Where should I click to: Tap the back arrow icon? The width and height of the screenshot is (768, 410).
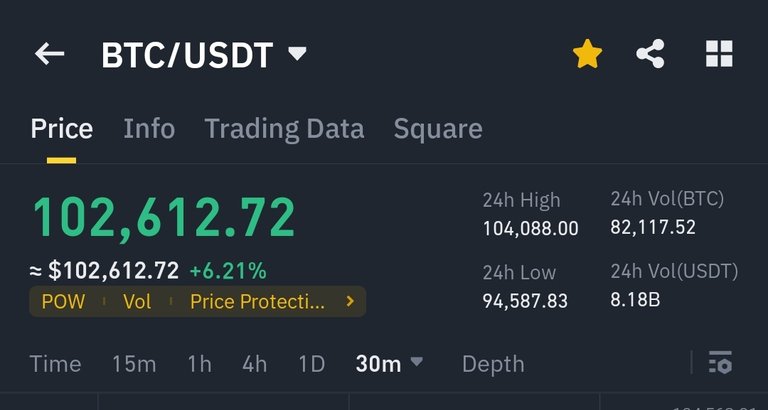(50, 54)
